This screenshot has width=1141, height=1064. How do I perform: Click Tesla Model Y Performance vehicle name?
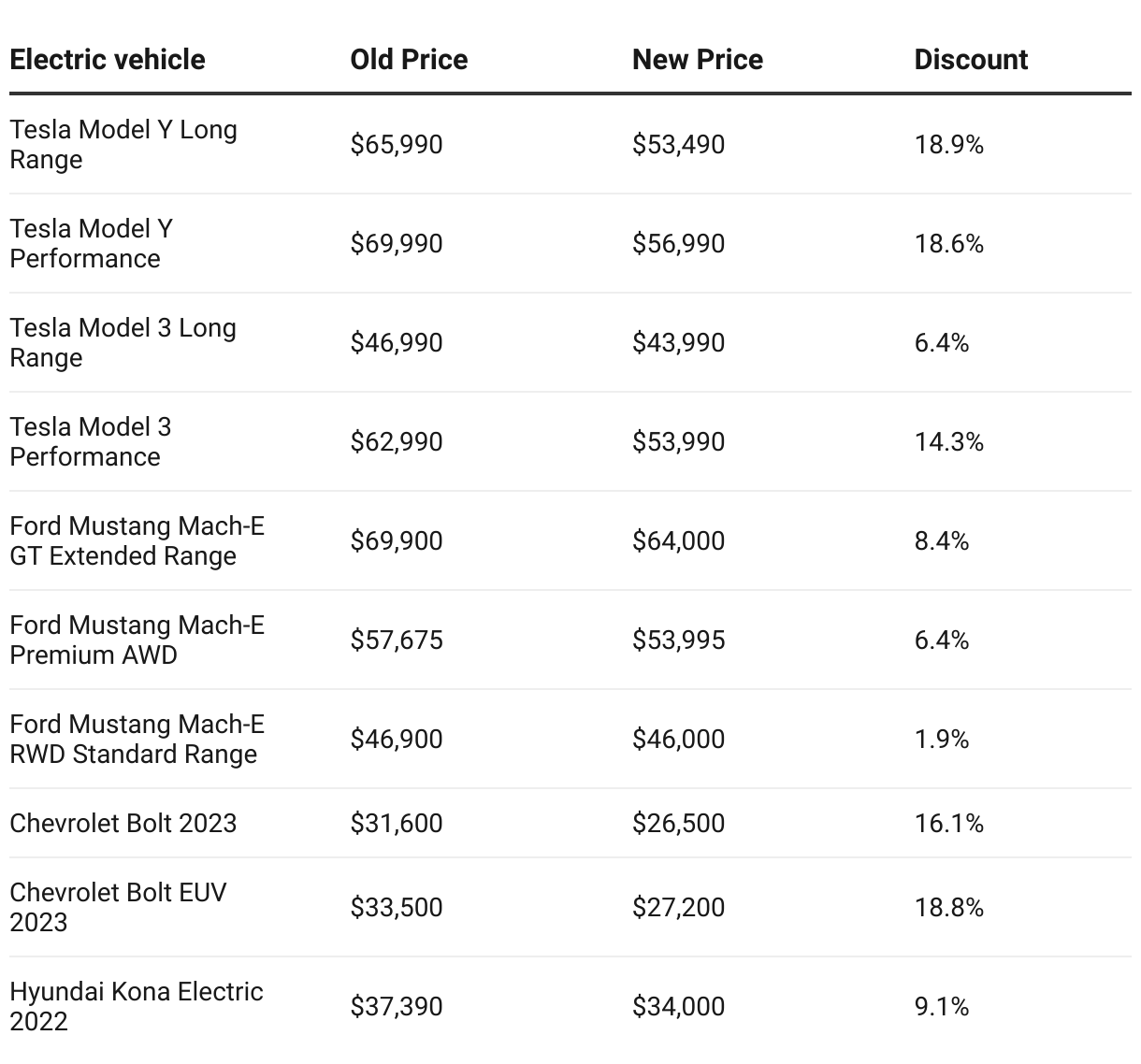[x=91, y=244]
